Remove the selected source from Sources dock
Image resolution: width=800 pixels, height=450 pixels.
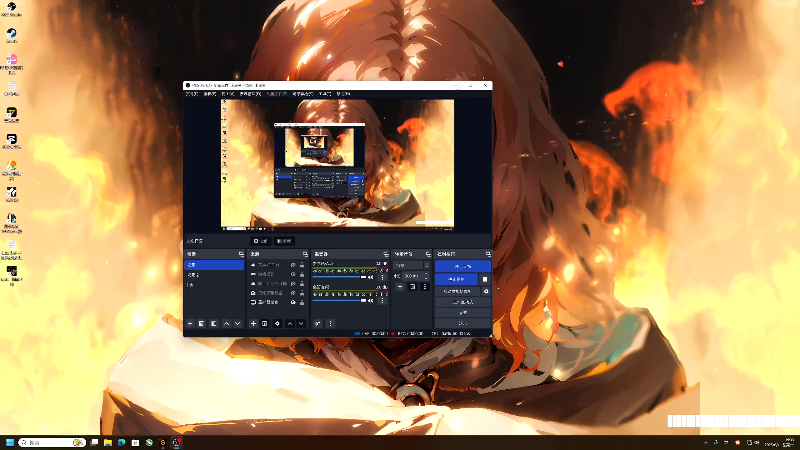[x=264, y=323]
